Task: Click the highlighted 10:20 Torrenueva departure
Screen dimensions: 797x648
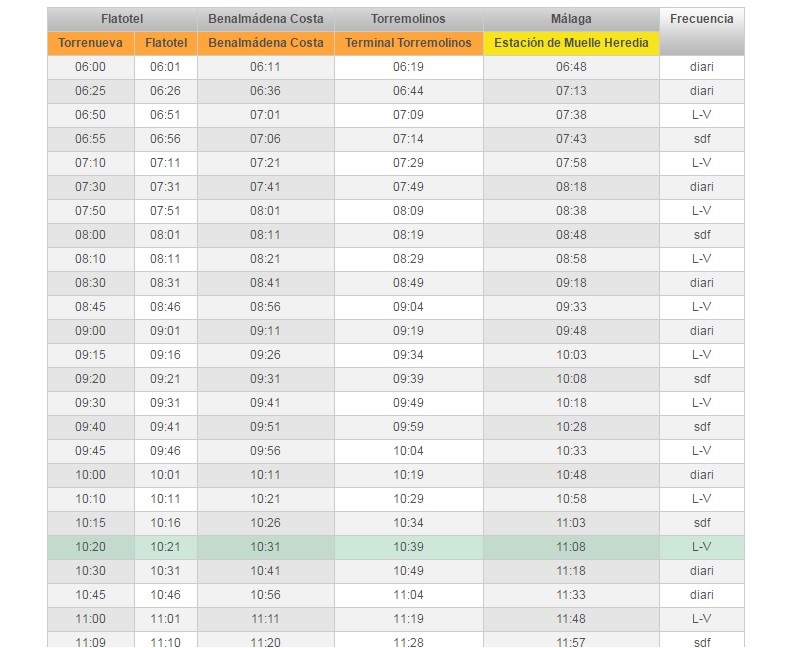Action: (x=90, y=547)
